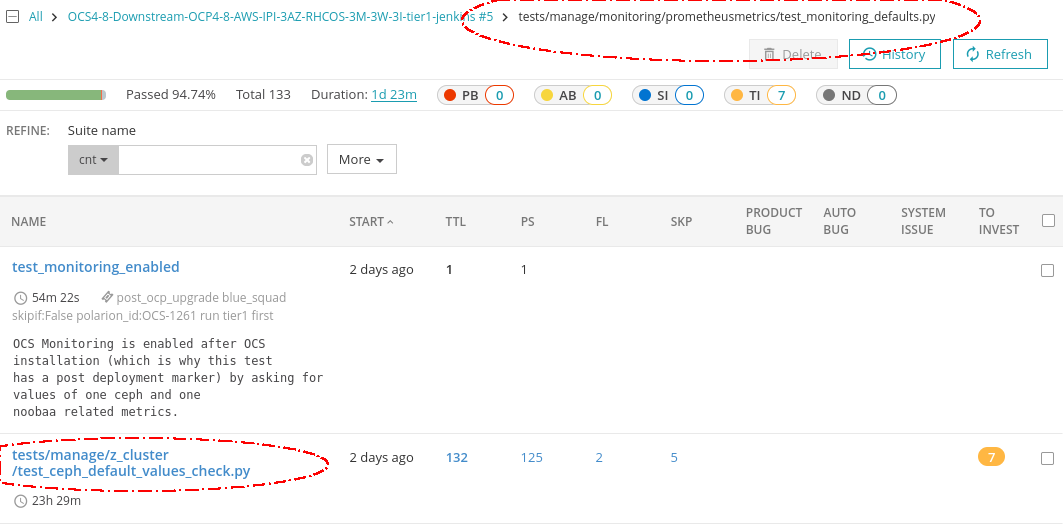
Task: Click the tag icon beside post_ocp_upgrade
Action: click(x=107, y=297)
